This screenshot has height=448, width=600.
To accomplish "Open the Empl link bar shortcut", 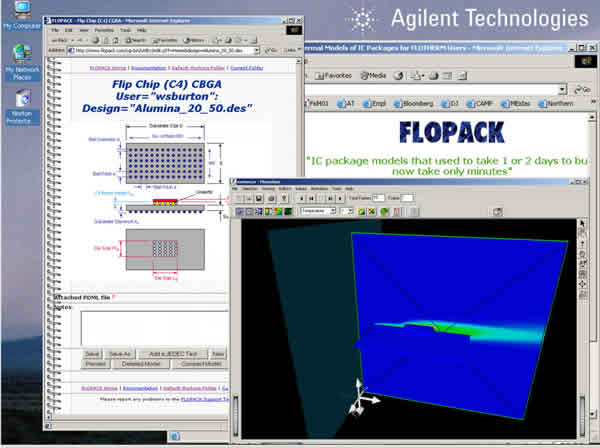I will [x=373, y=104].
